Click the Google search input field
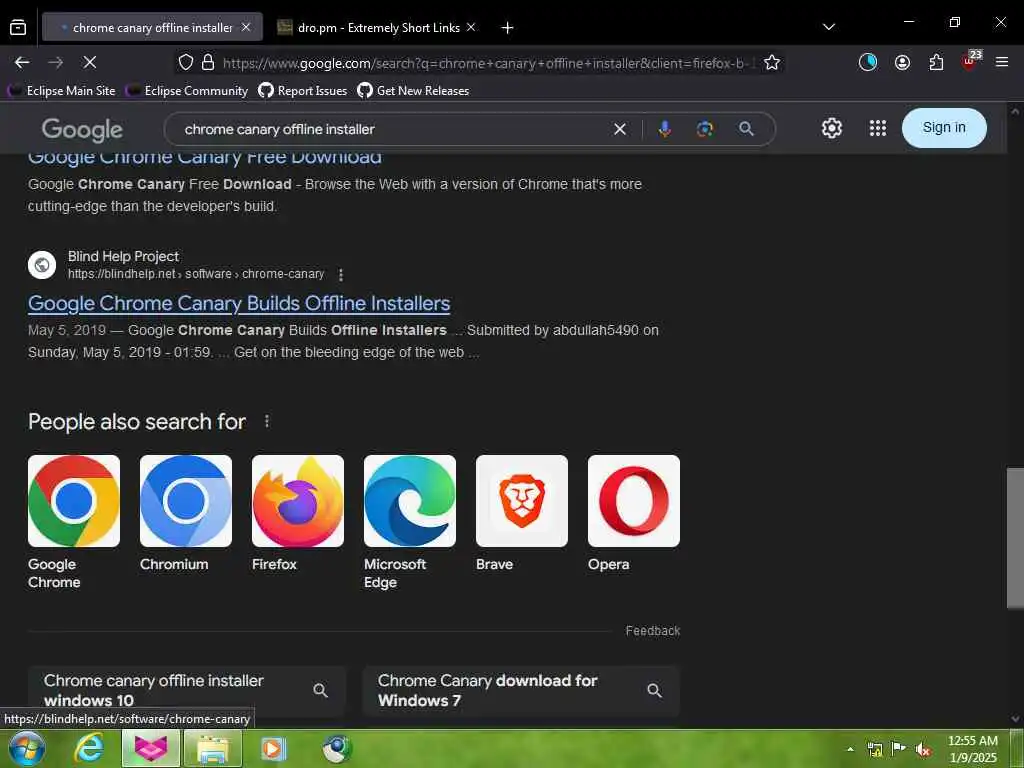The width and height of the screenshot is (1024, 768). click(392, 129)
